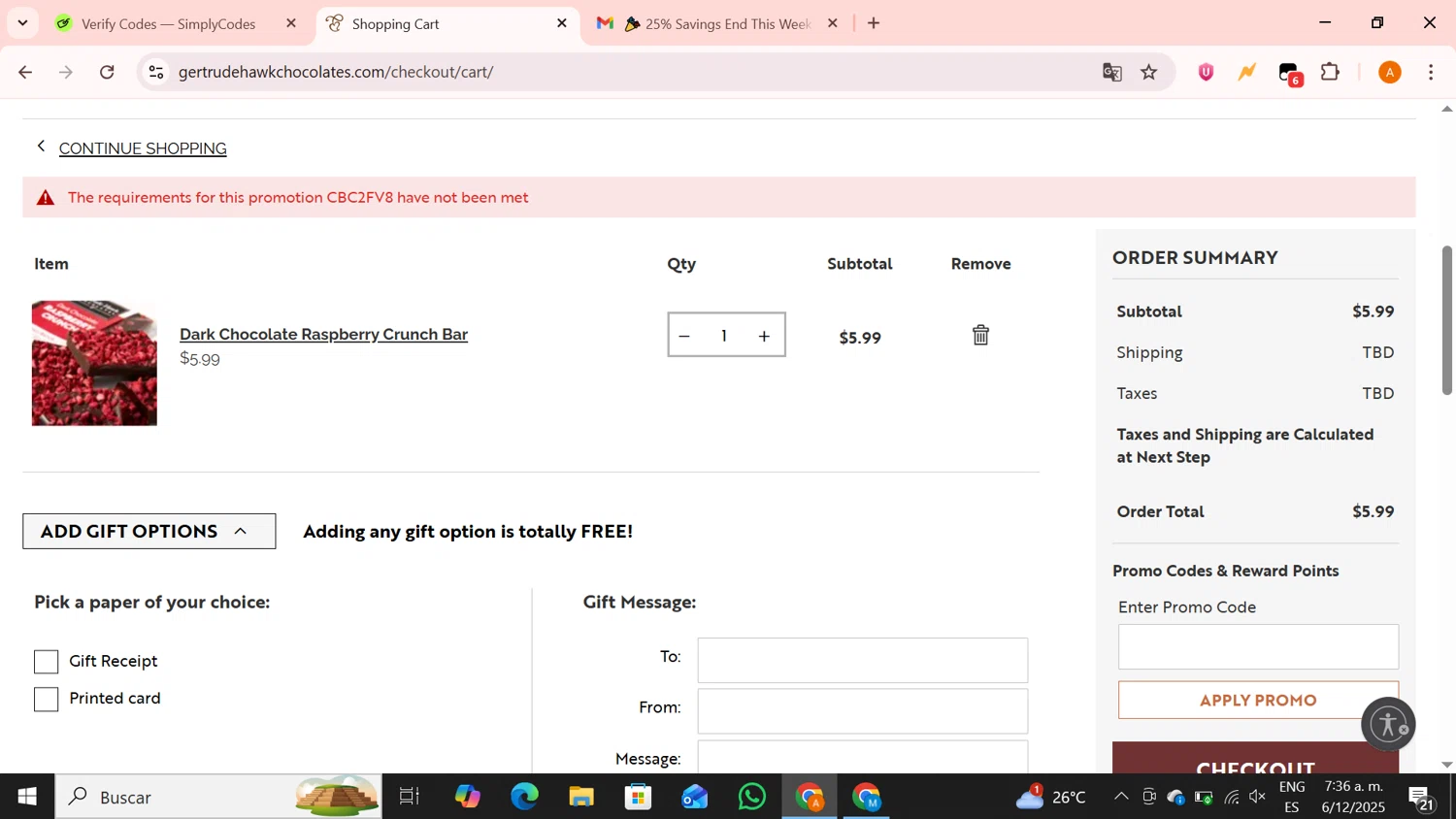
Task: Click the Apply Promo button
Action: (1258, 700)
